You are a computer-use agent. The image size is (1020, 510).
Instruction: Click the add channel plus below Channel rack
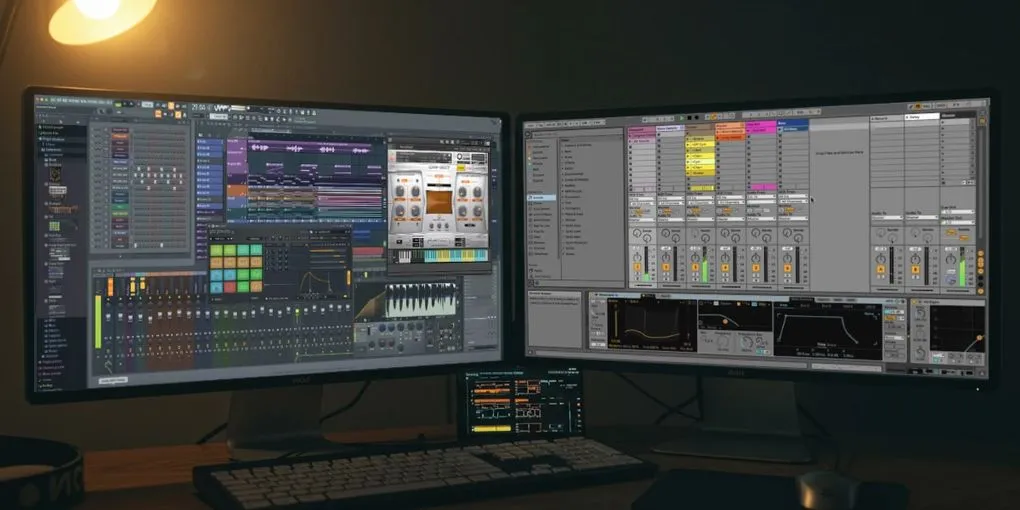pos(120,256)
